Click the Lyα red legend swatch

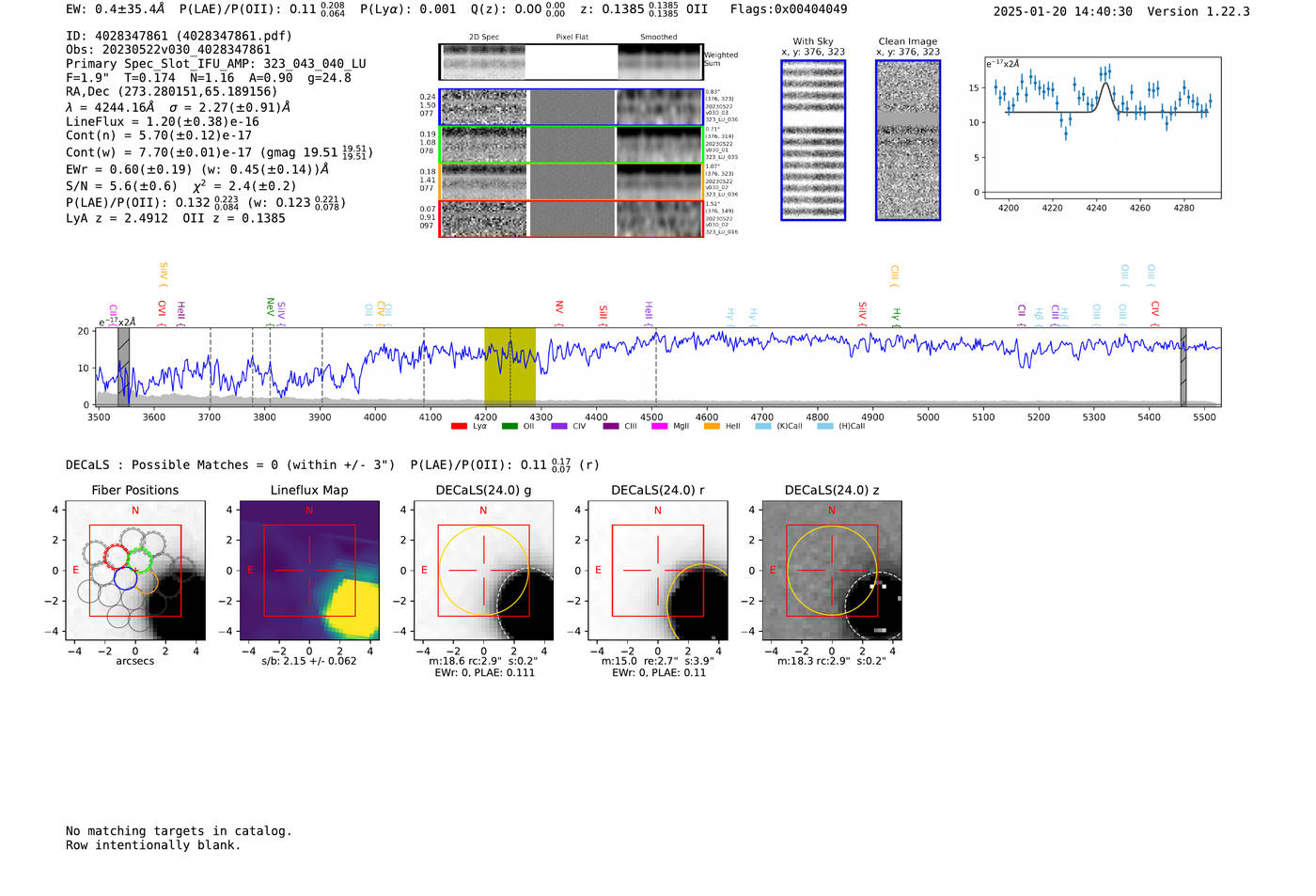point(459,426)
